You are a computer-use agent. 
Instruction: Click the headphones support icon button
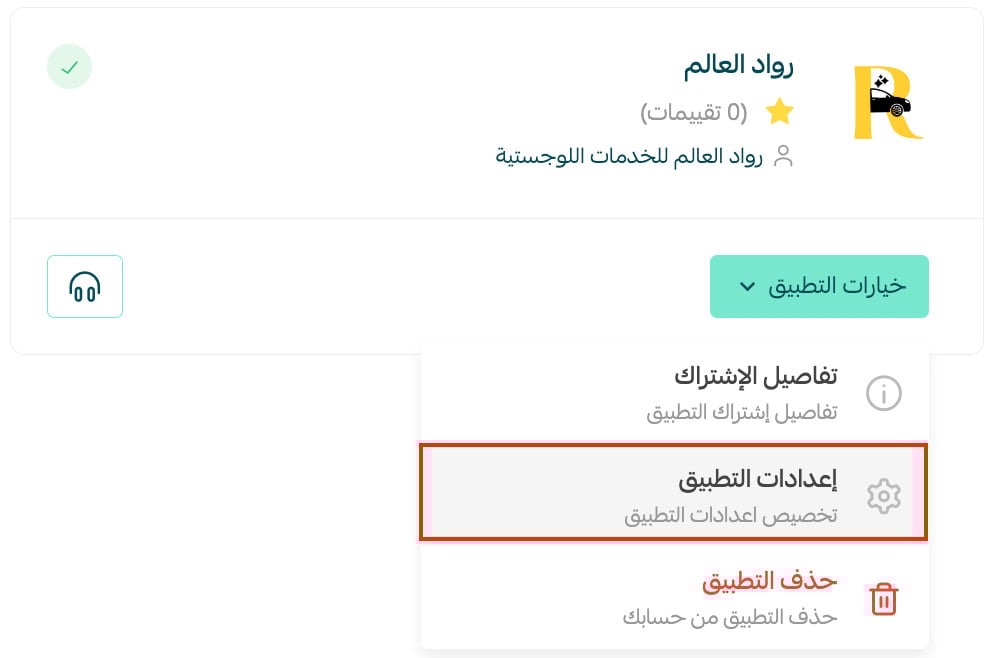85,287
